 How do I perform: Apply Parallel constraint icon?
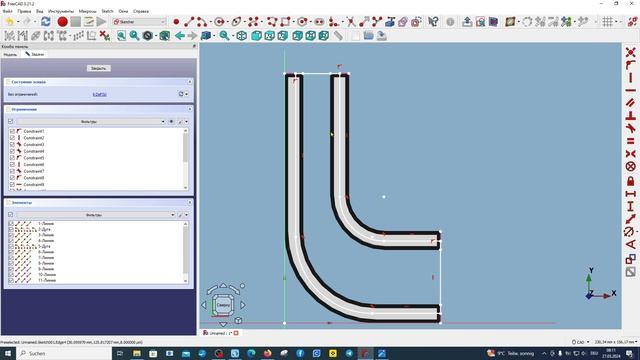tap(631, 103)
